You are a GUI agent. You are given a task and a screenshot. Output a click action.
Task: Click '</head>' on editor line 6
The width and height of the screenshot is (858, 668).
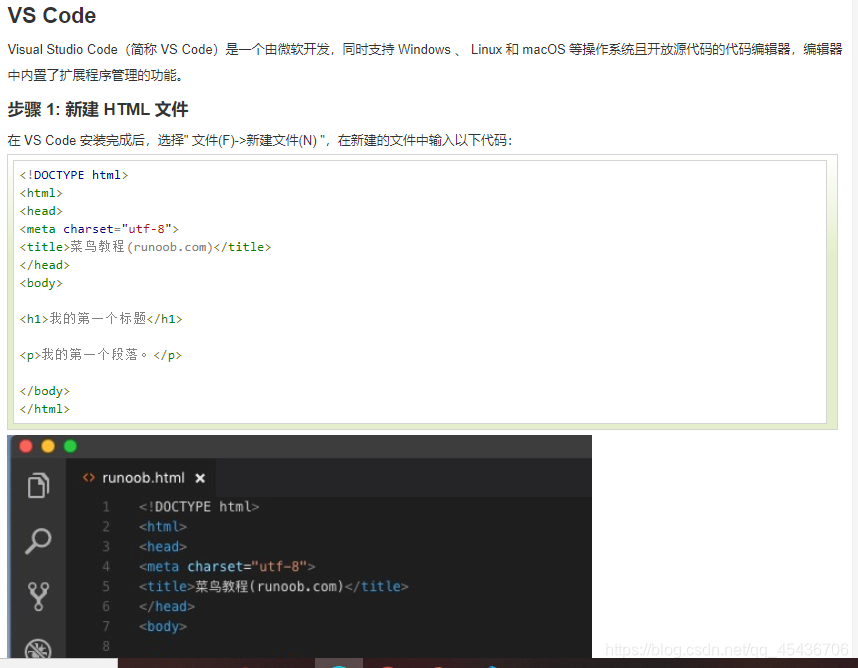coord(167,606)
